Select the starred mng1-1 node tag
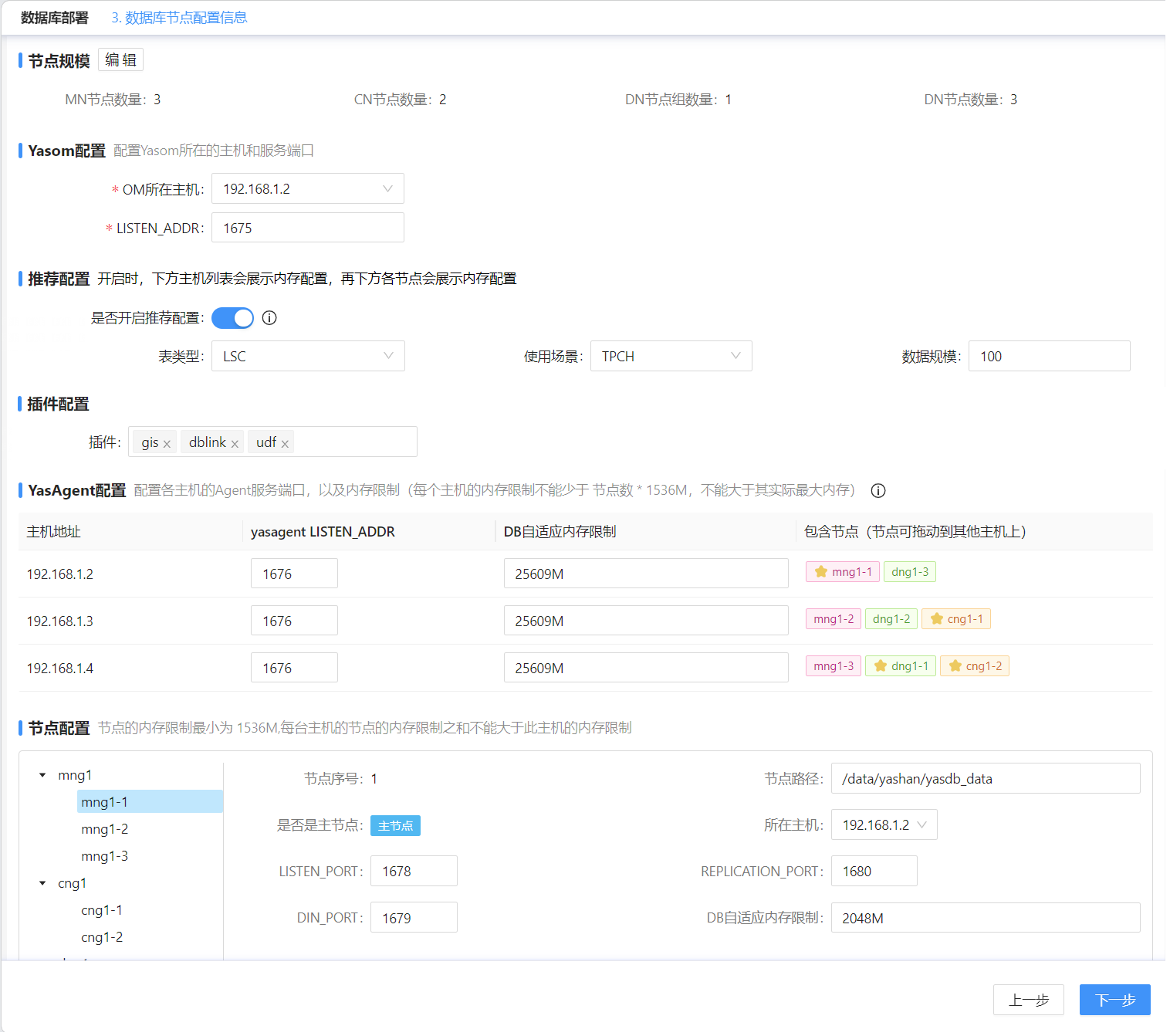The height and width of the screenshot is (1036, 1170). click(x=843, y=572)
